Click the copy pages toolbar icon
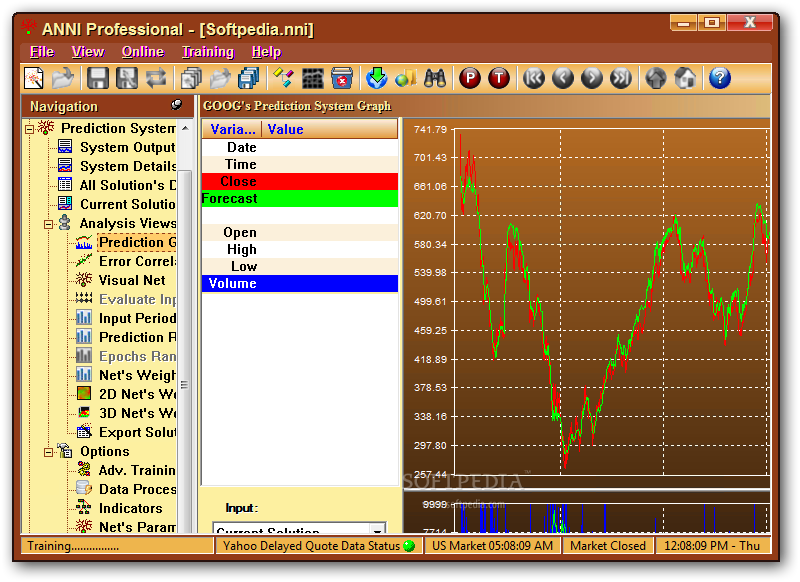 coord(191,79)
